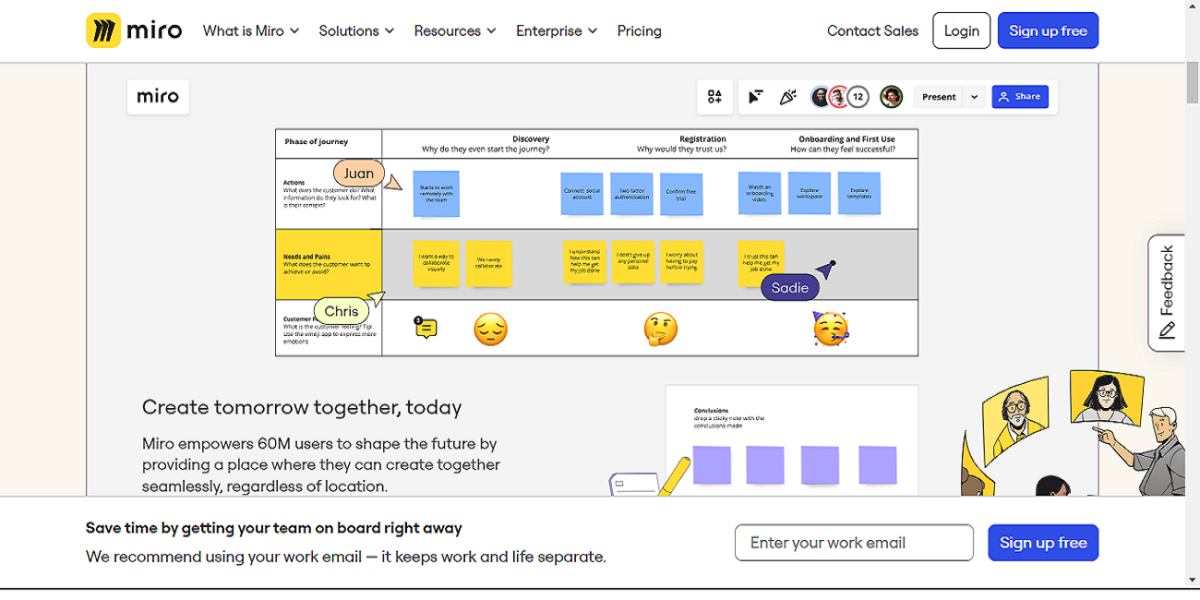The width and height of the screenshot is (1200, 600).
Task: Open the Feedback panel on the right edge
Action: pyautogui.click(x=1166, y=292)
